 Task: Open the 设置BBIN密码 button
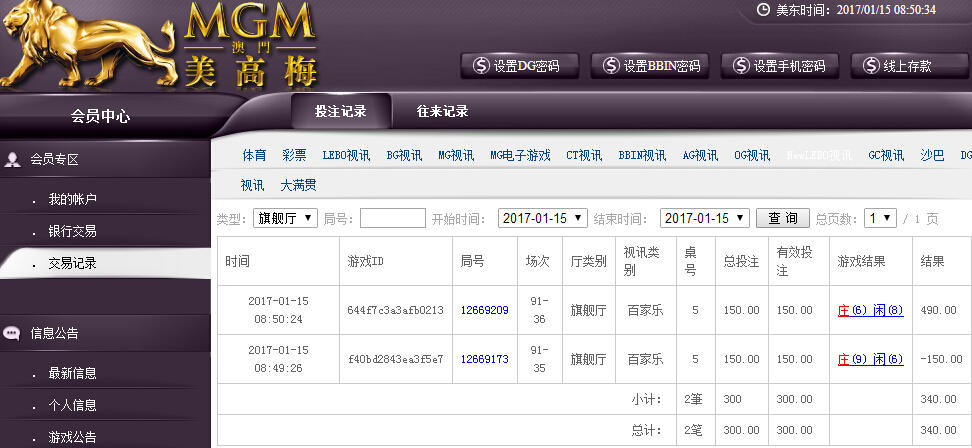point(650,66)
